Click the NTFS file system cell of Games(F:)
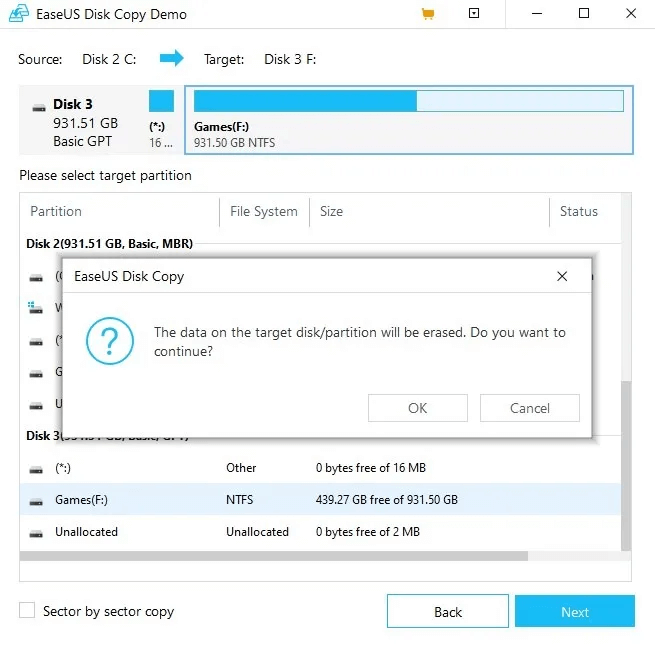 click(240, 500)
